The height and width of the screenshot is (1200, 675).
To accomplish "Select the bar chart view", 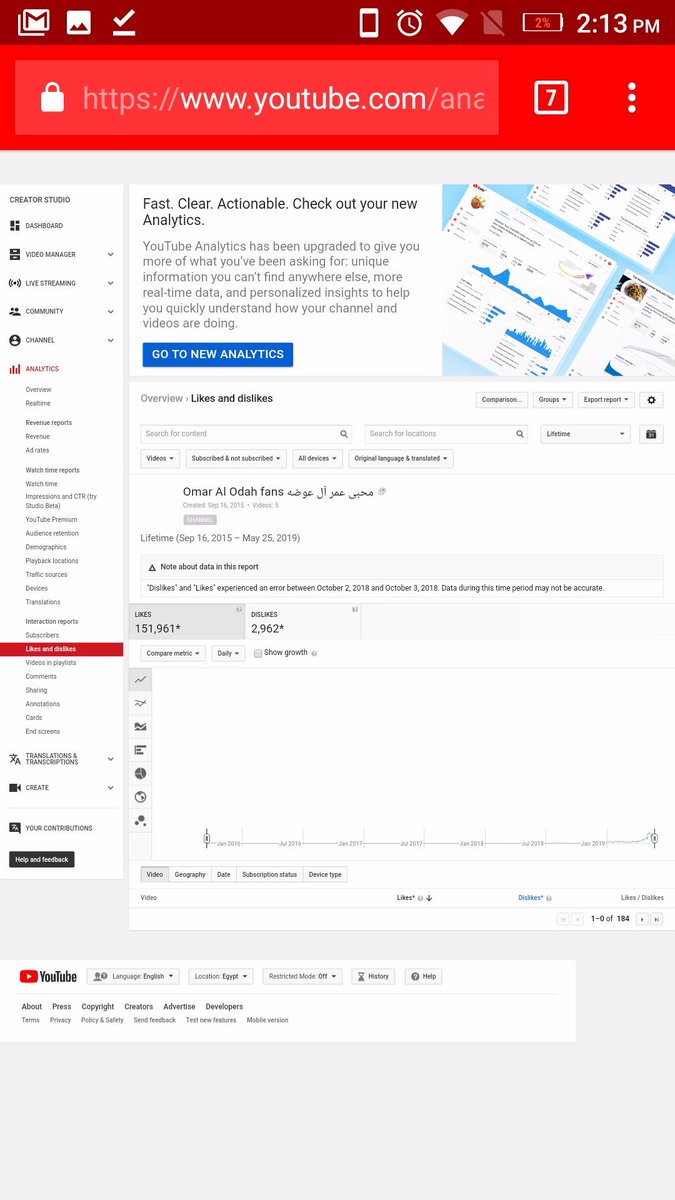I will tap(140, 750).
